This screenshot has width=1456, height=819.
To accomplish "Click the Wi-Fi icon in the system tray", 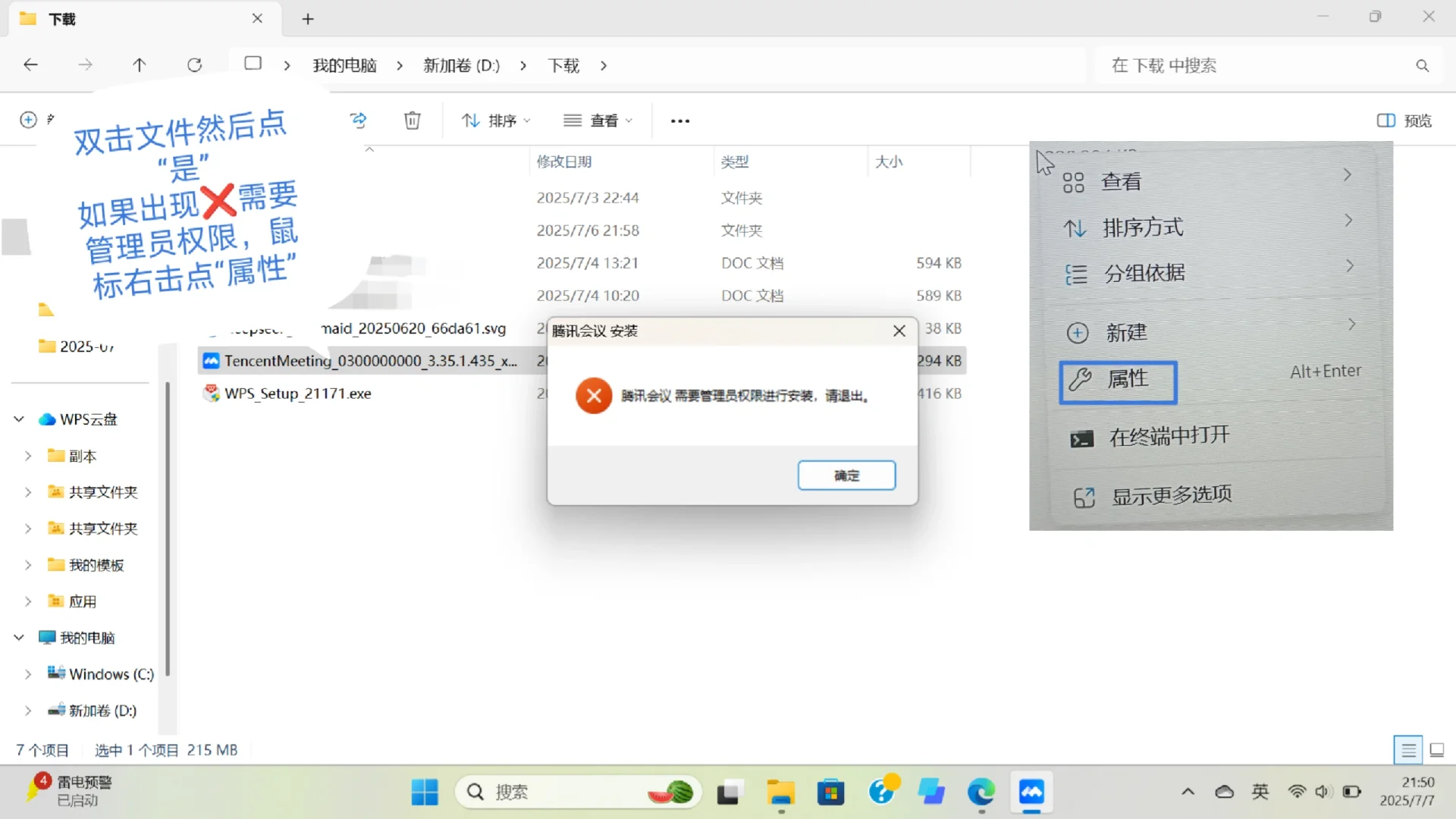I will point(1297,792).
